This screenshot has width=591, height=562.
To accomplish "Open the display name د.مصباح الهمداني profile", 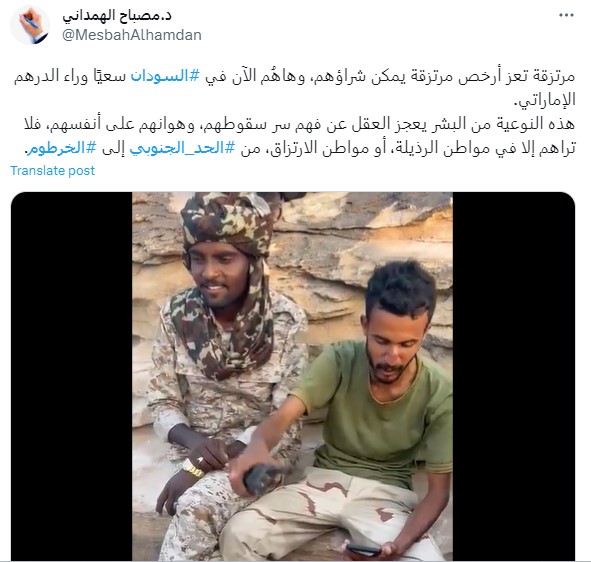I will [117, 15].
